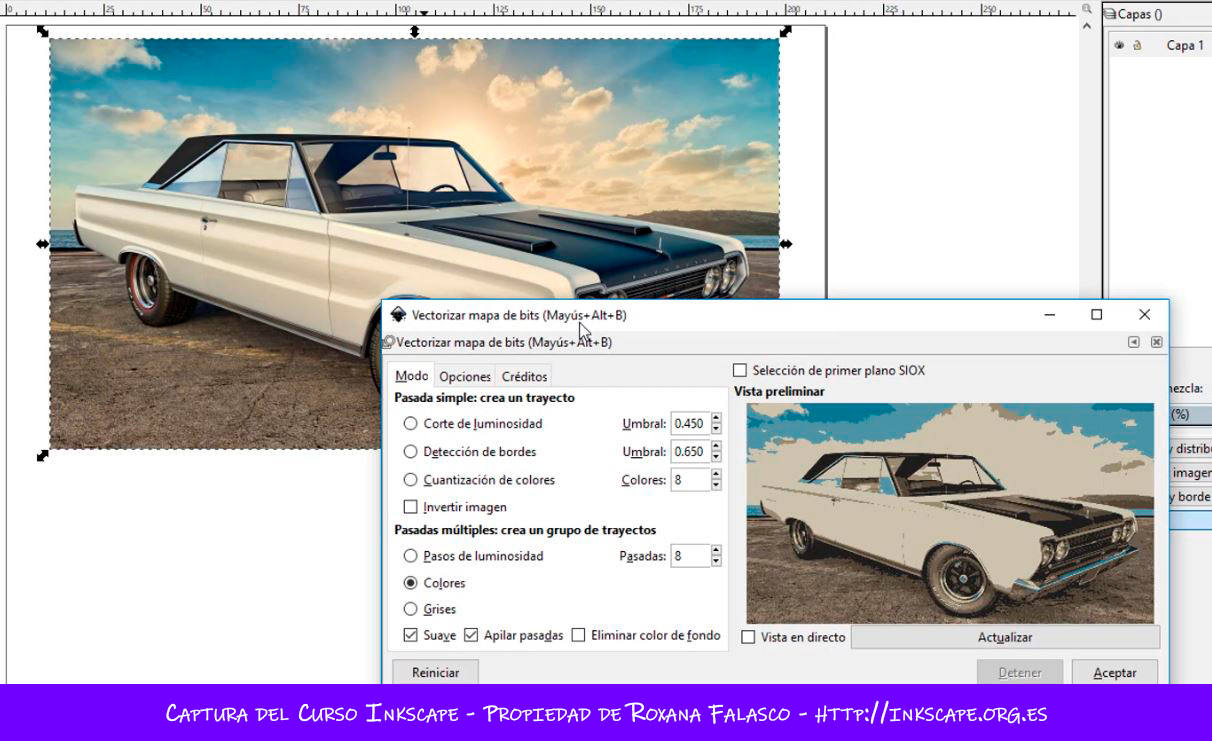Click the zoom icon near the top-right ruler corner
Screen dimensions: 1212x741
(1086, 9)
